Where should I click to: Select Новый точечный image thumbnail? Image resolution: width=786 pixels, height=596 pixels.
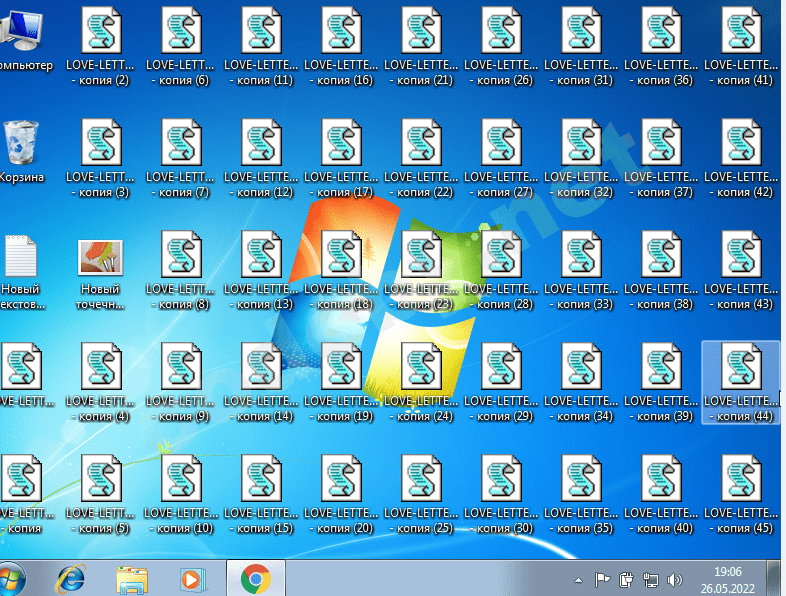[101, 257]
